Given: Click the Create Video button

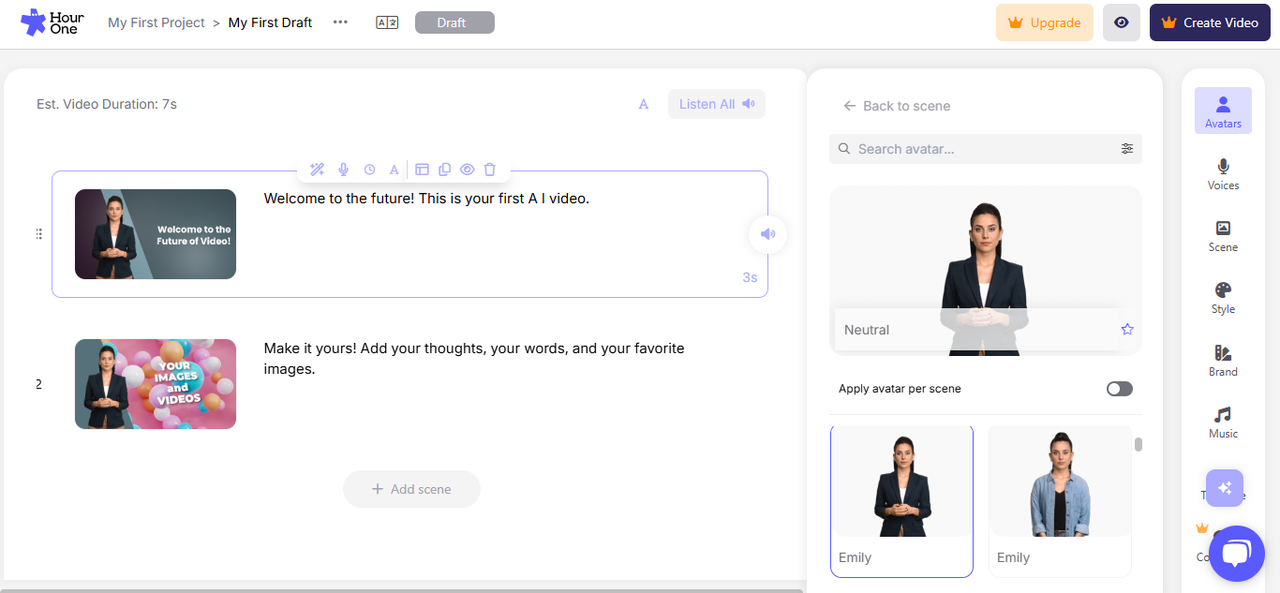Looking at the screenshot, I should pos(1210,21).
